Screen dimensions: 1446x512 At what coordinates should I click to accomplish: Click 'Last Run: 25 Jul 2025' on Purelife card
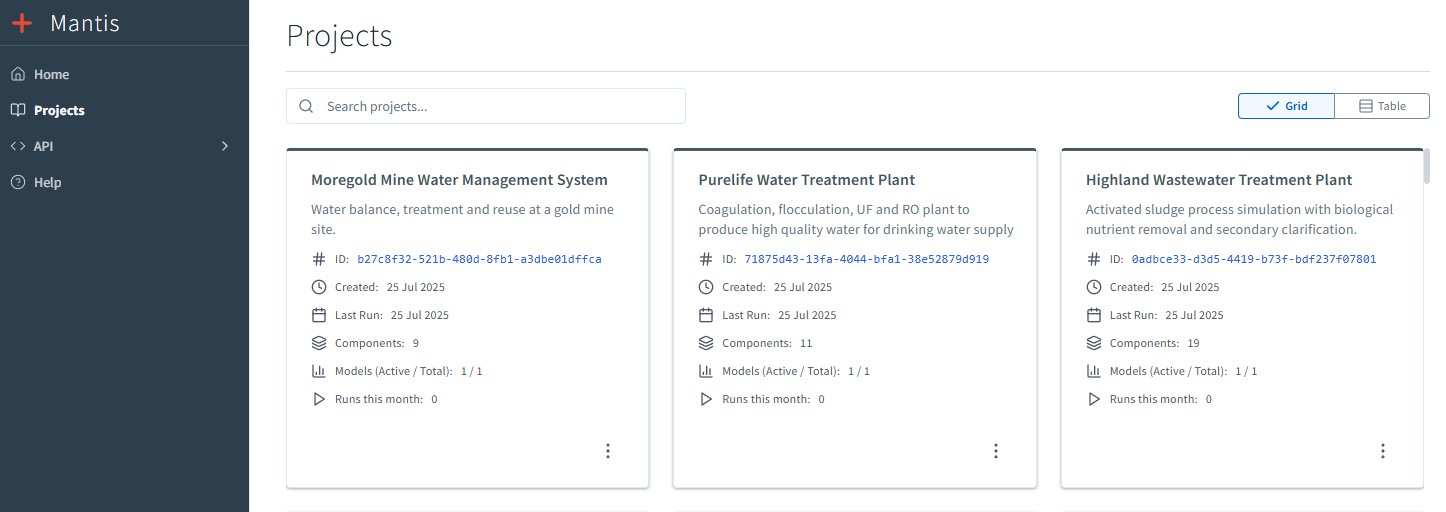pyautogui.click(x=779, y=315)
